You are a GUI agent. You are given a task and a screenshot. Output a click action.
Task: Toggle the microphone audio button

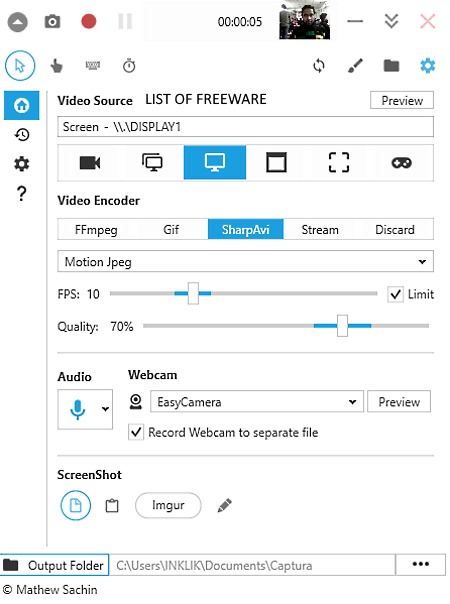click(x=77, y=409)
